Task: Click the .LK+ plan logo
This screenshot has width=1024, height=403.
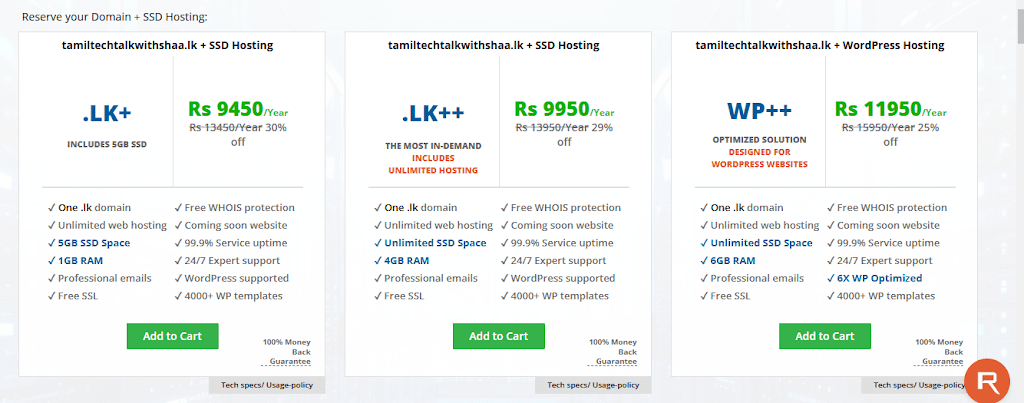Action: 107,114
